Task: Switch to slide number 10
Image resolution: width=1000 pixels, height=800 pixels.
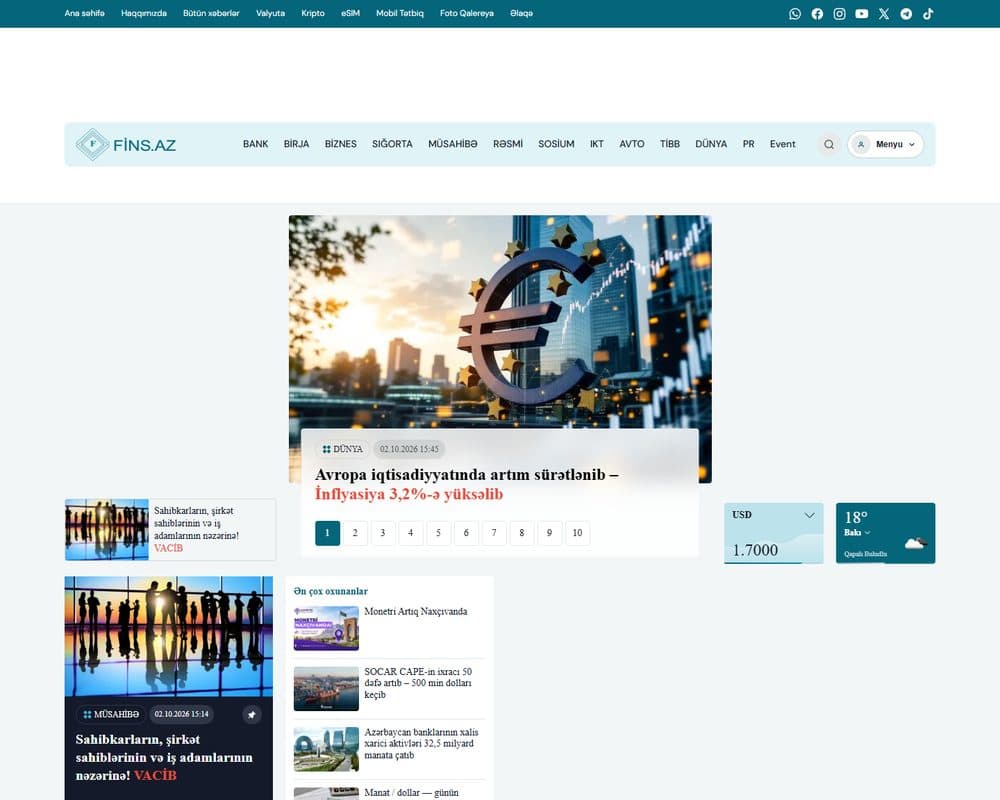Action: point(577,533)
